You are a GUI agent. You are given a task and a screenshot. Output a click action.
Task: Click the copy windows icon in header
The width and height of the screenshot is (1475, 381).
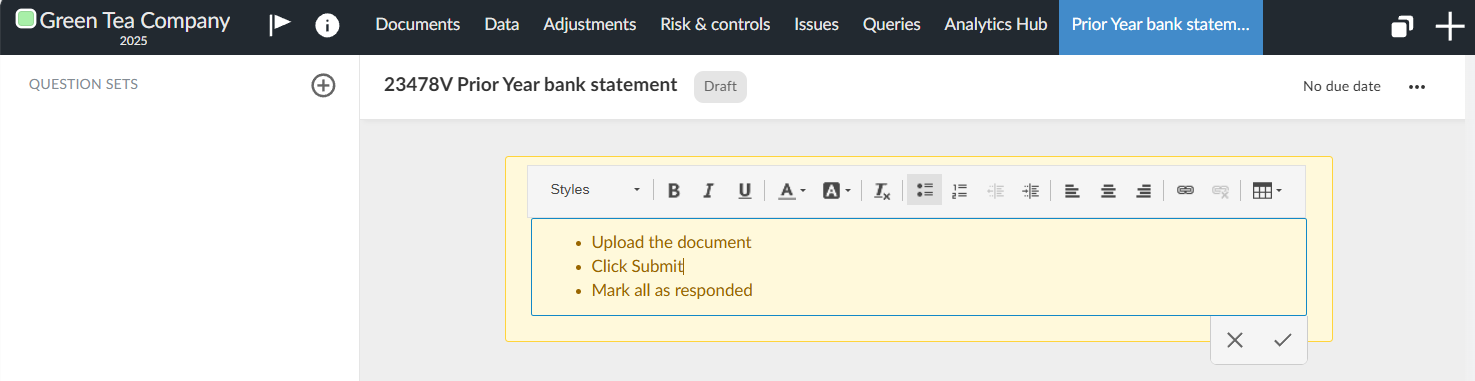[x=1402, y=27]
